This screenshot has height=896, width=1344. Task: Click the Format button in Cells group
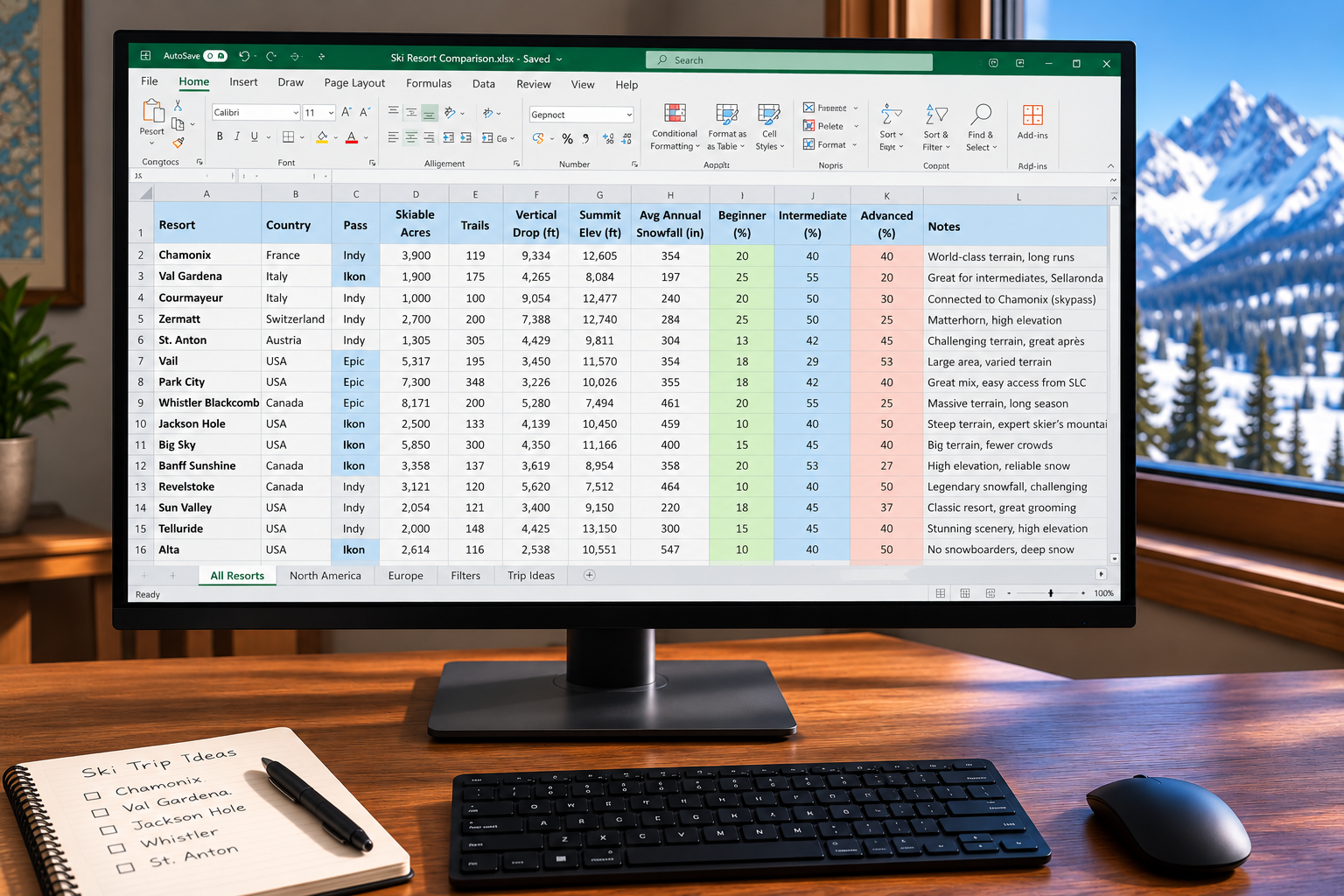tap(830, 144)
